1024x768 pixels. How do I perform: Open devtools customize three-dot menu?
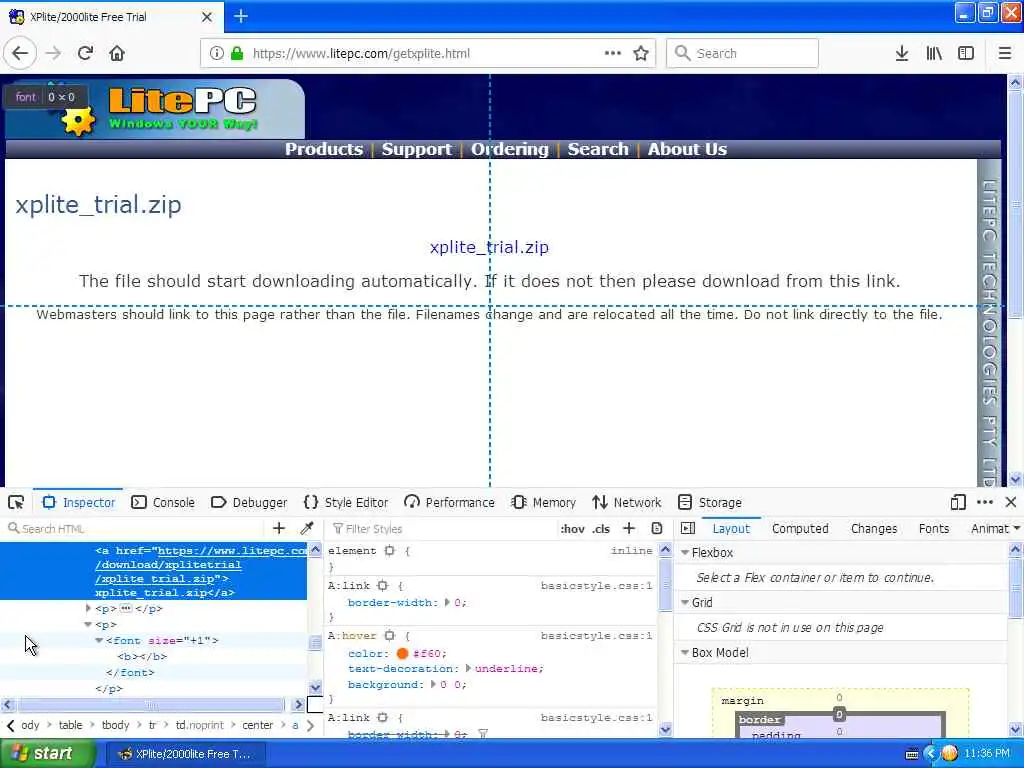(985, 502)
